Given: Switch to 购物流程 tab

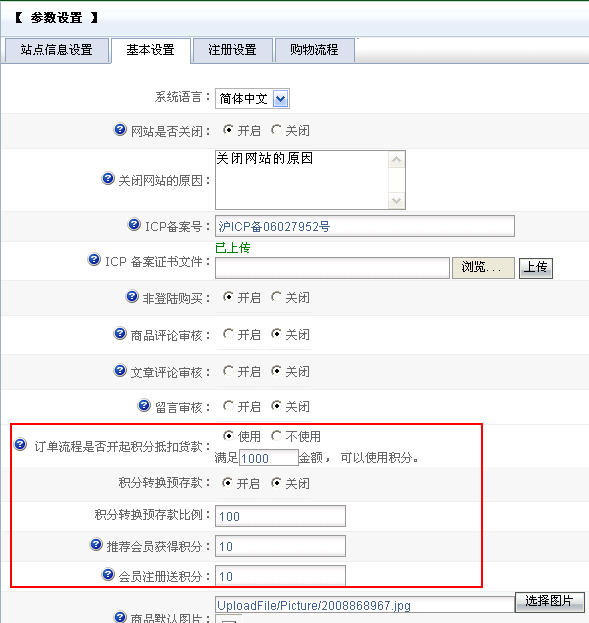Looking at the screenshot, I should (x=314, y=50).
